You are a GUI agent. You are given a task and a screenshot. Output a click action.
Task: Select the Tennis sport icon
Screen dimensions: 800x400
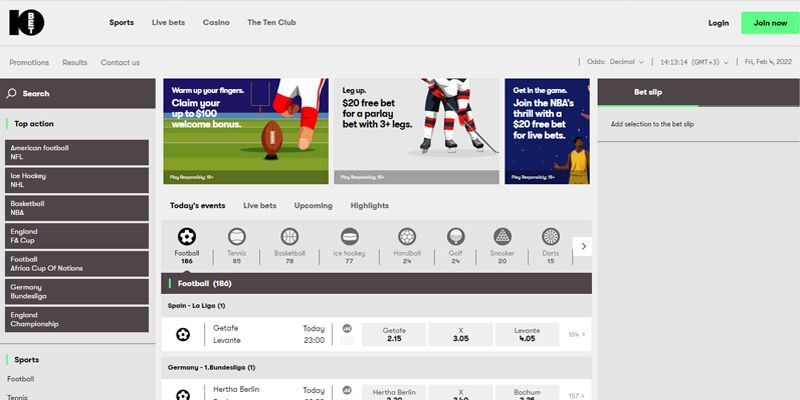coord(237,238)
